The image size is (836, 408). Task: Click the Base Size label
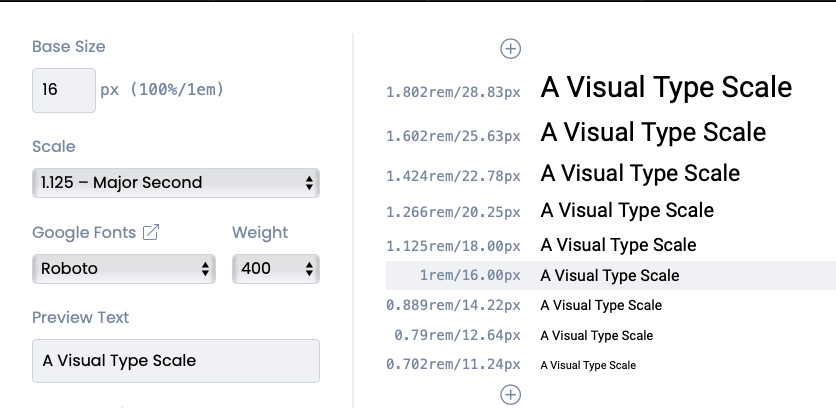(x=69, y=46)
